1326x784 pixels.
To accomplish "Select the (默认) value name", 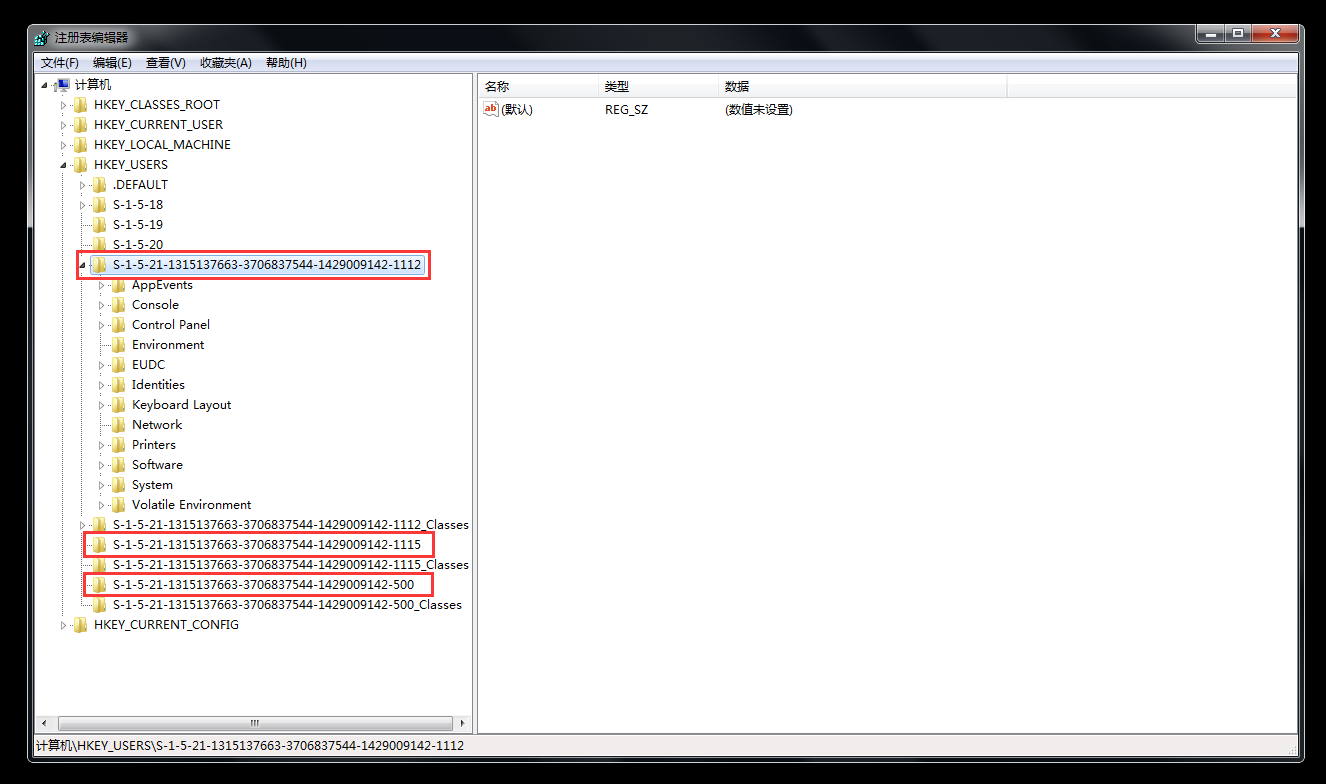I will click(x=517, y=110).
